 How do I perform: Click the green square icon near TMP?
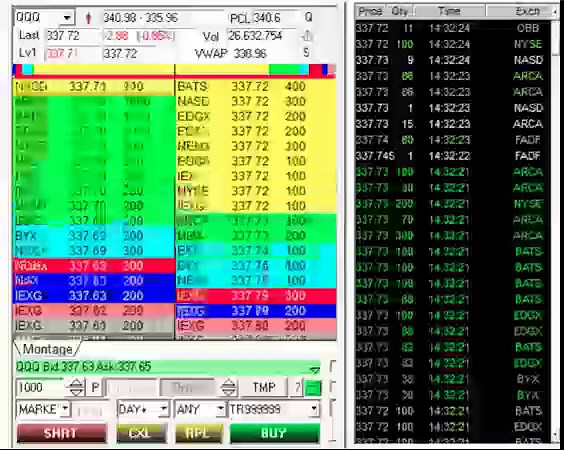click(x=312, y=388)
